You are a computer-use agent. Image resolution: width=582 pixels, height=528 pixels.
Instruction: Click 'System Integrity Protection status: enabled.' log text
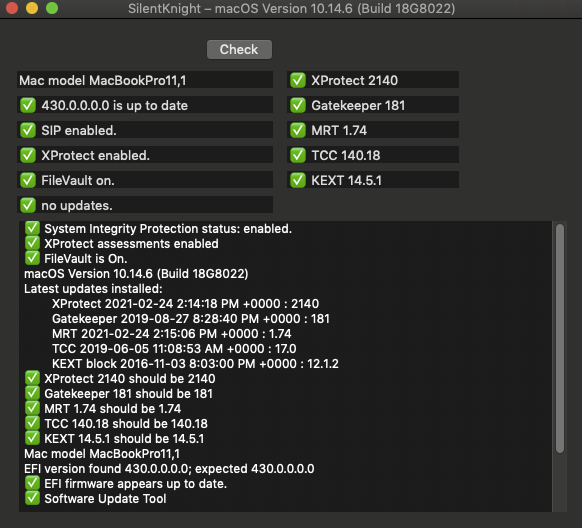[x=168, y=229]
